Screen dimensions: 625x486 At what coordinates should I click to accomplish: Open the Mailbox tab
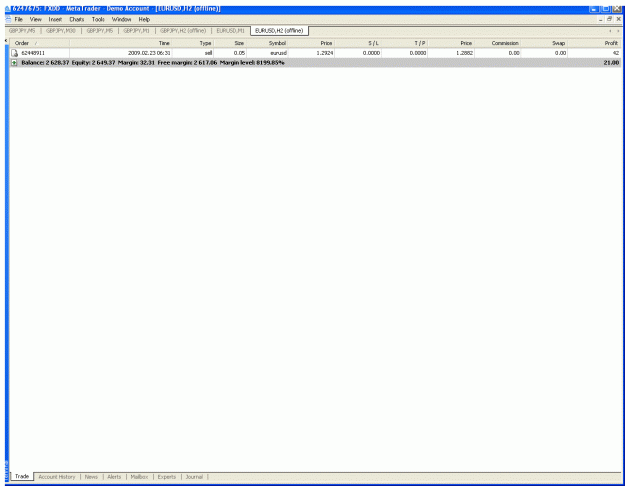click(x=139, y=477)
